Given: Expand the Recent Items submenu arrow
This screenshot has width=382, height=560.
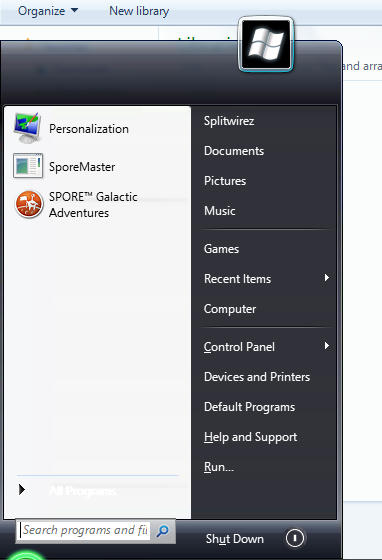Looking at the screenshot, I should [x=326, y=278].
